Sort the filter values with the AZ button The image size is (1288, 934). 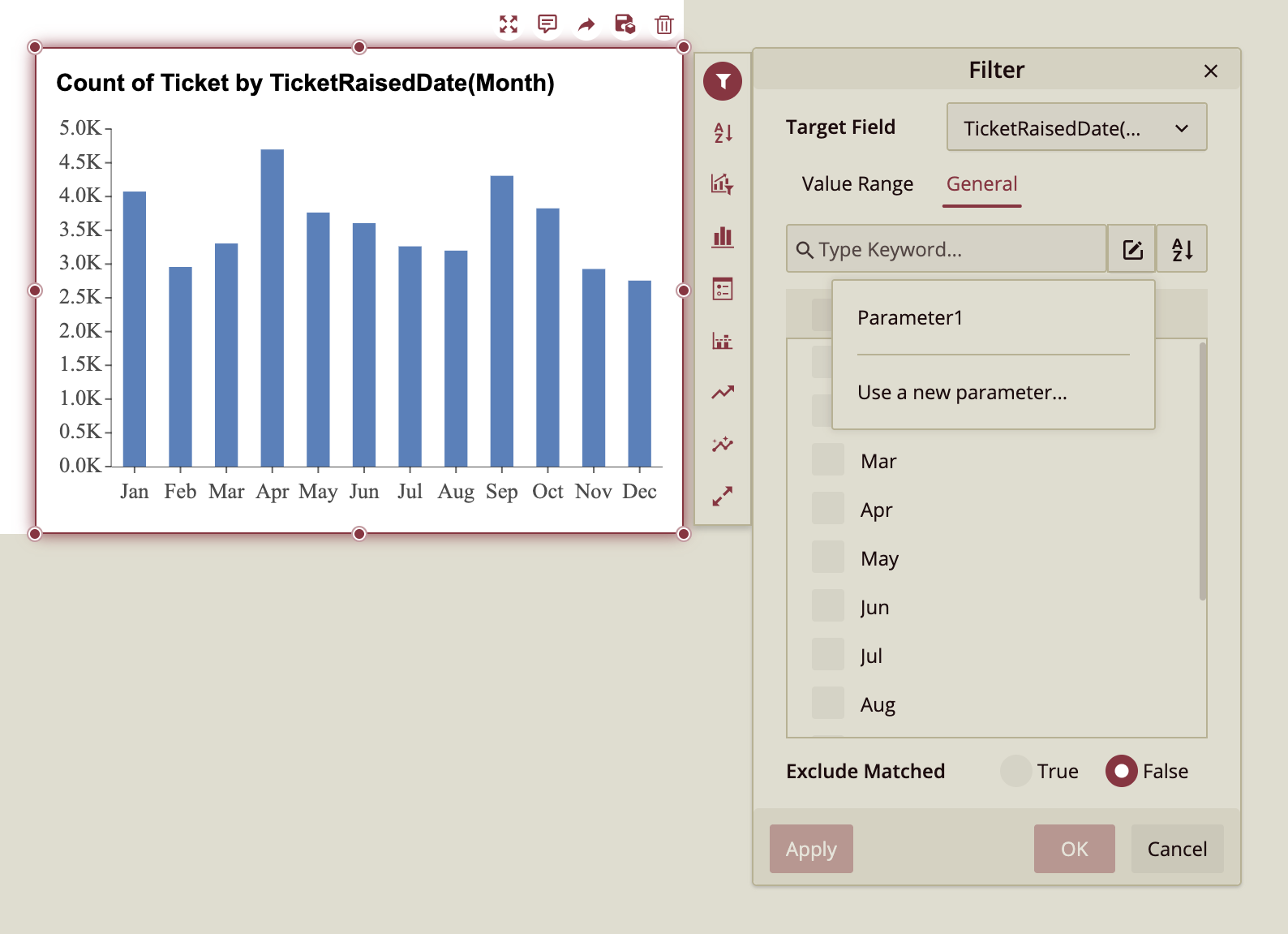[1183, 249]
